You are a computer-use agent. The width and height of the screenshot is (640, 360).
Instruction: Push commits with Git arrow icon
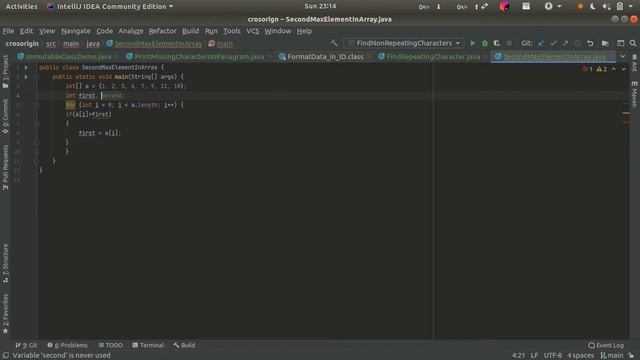pos(565,43)
